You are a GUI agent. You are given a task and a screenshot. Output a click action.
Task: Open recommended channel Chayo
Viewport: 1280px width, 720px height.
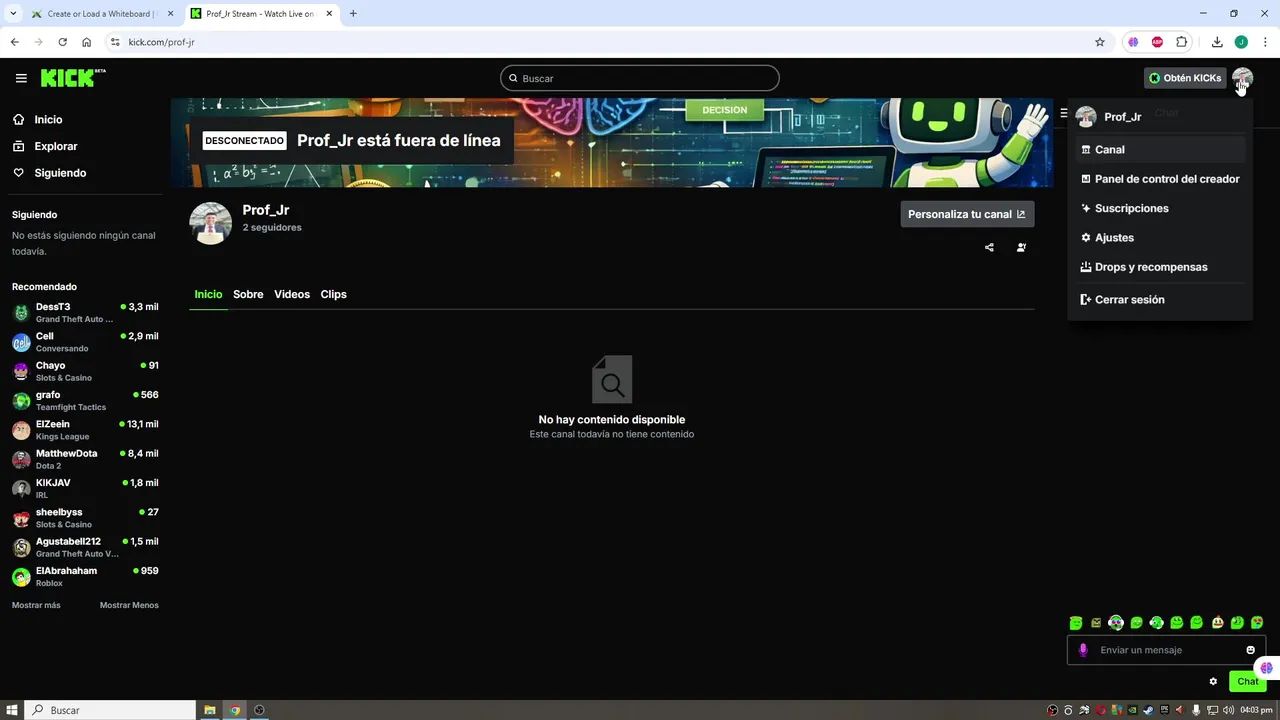[85, 371]
